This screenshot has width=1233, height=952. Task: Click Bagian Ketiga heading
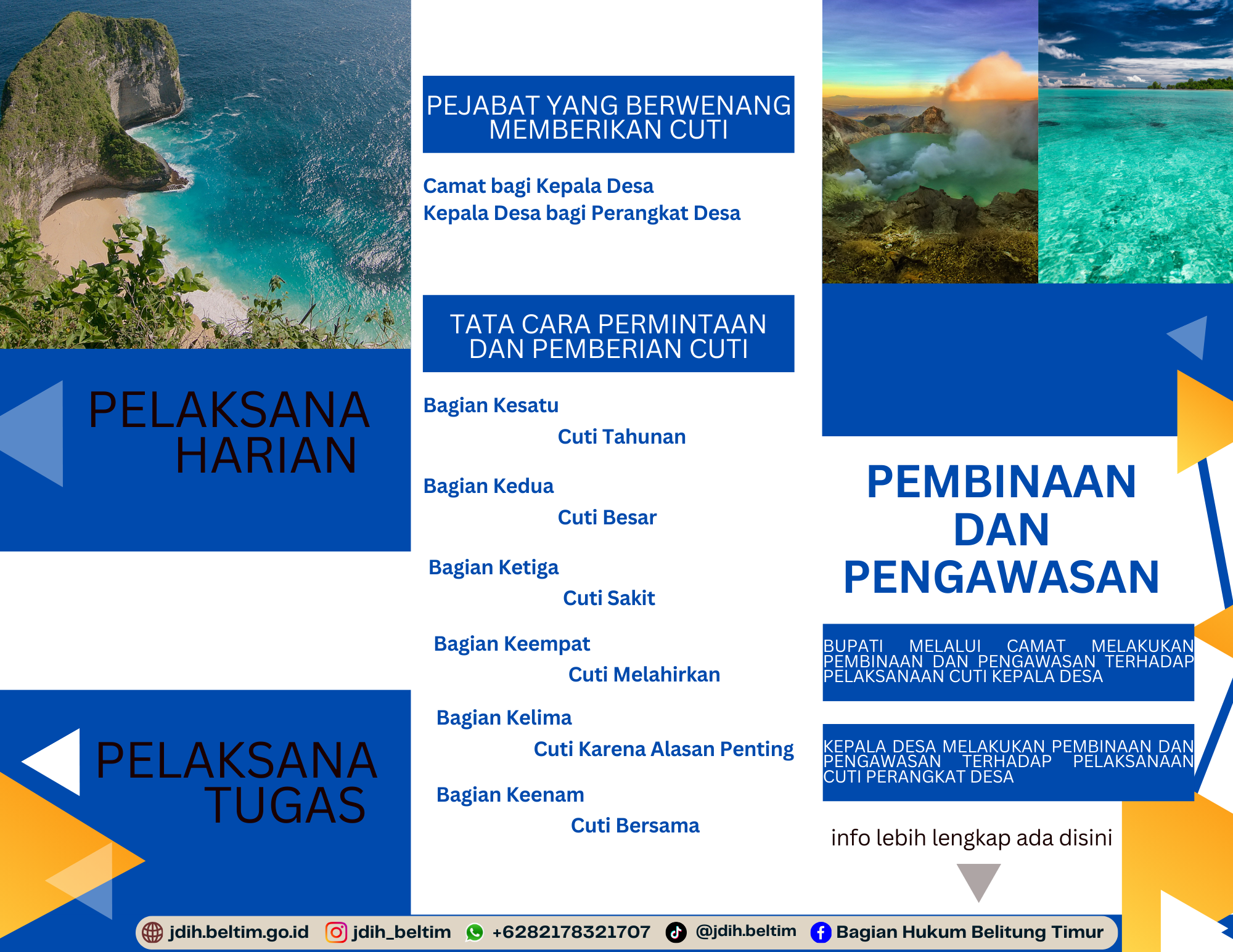[493, 568]
